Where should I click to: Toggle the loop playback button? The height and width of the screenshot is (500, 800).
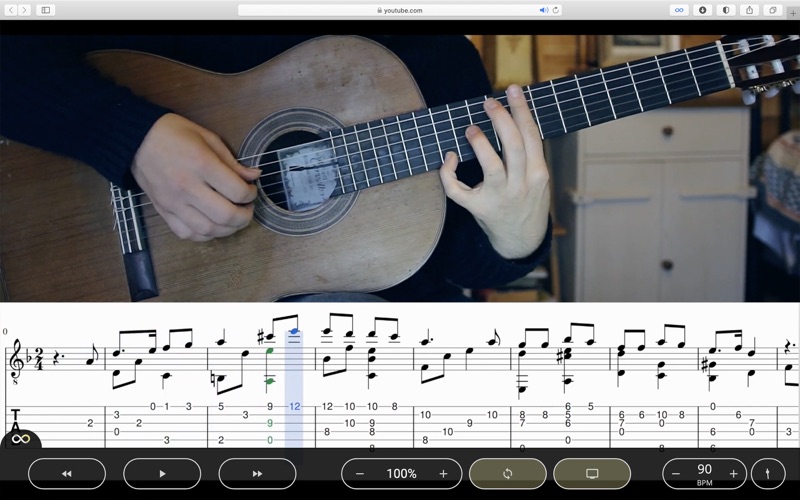(x=508, y=473)
